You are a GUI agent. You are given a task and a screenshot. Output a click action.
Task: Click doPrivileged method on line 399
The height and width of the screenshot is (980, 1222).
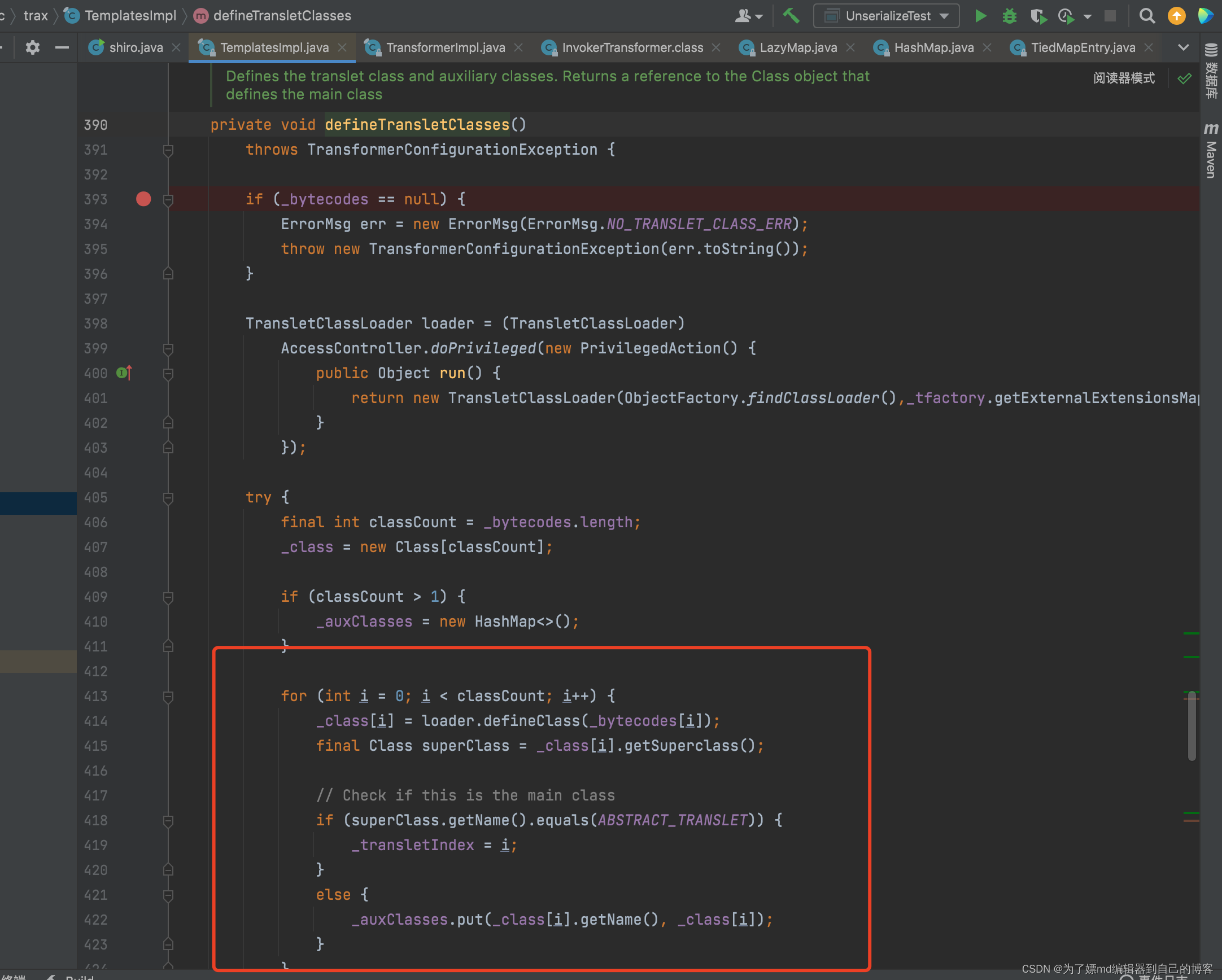(483, 348)
